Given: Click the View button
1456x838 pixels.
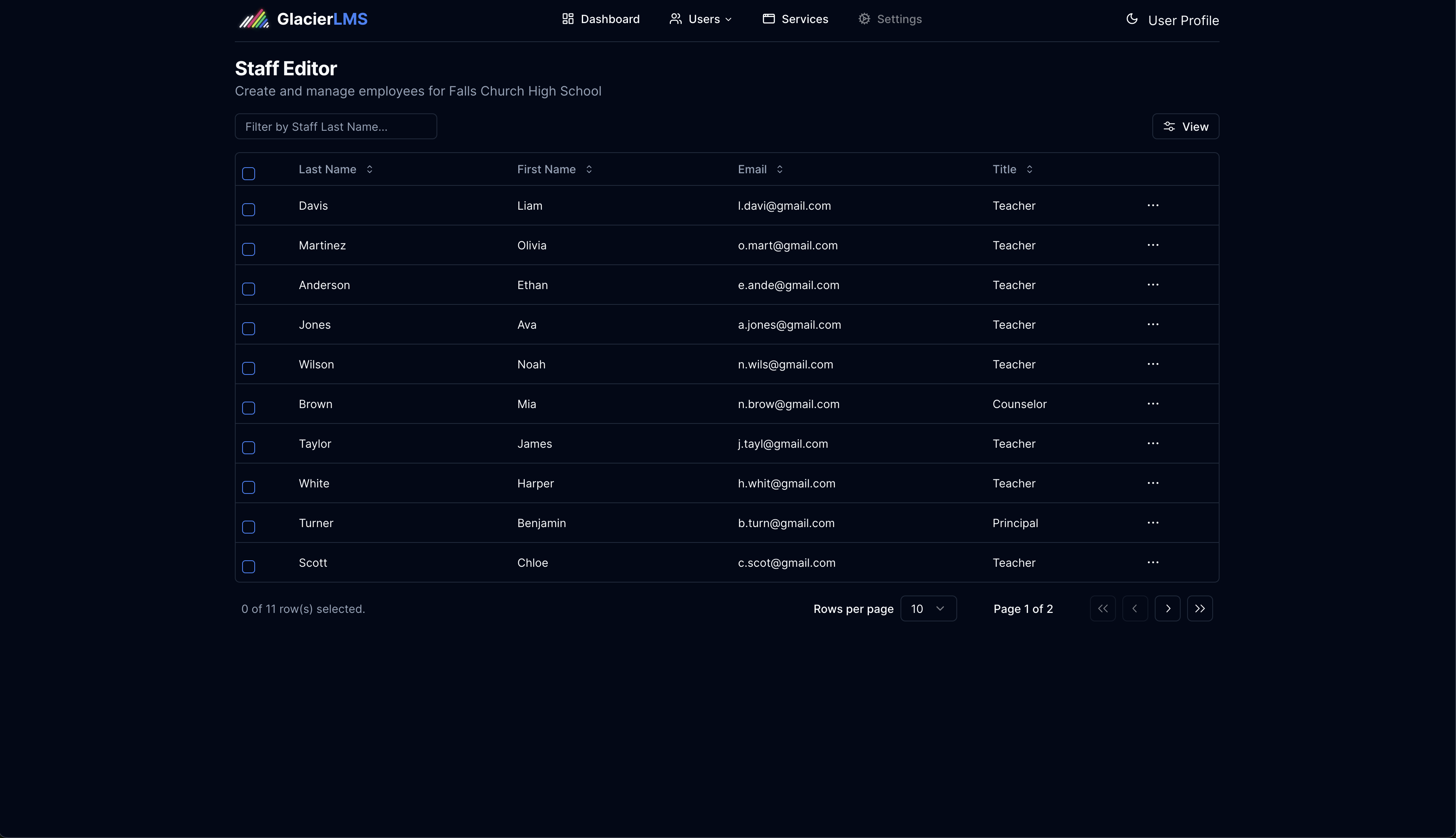Looking at the screenshot, I should pos(1185,127).
